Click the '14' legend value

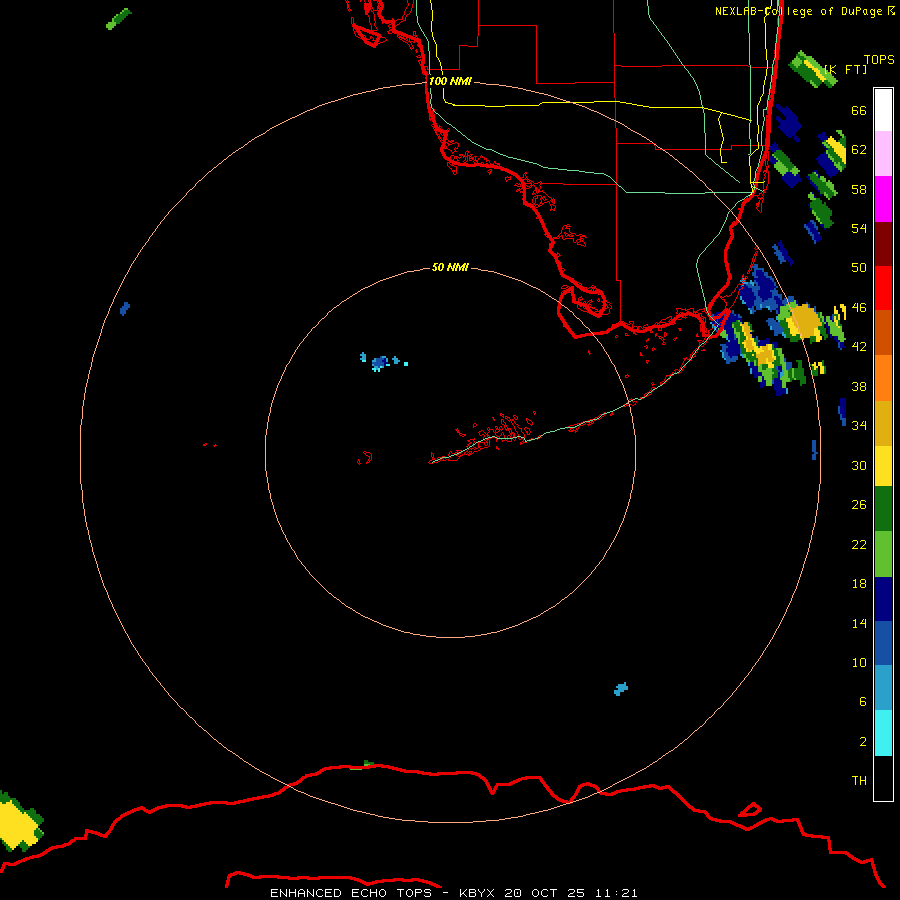tap(859, 623)
